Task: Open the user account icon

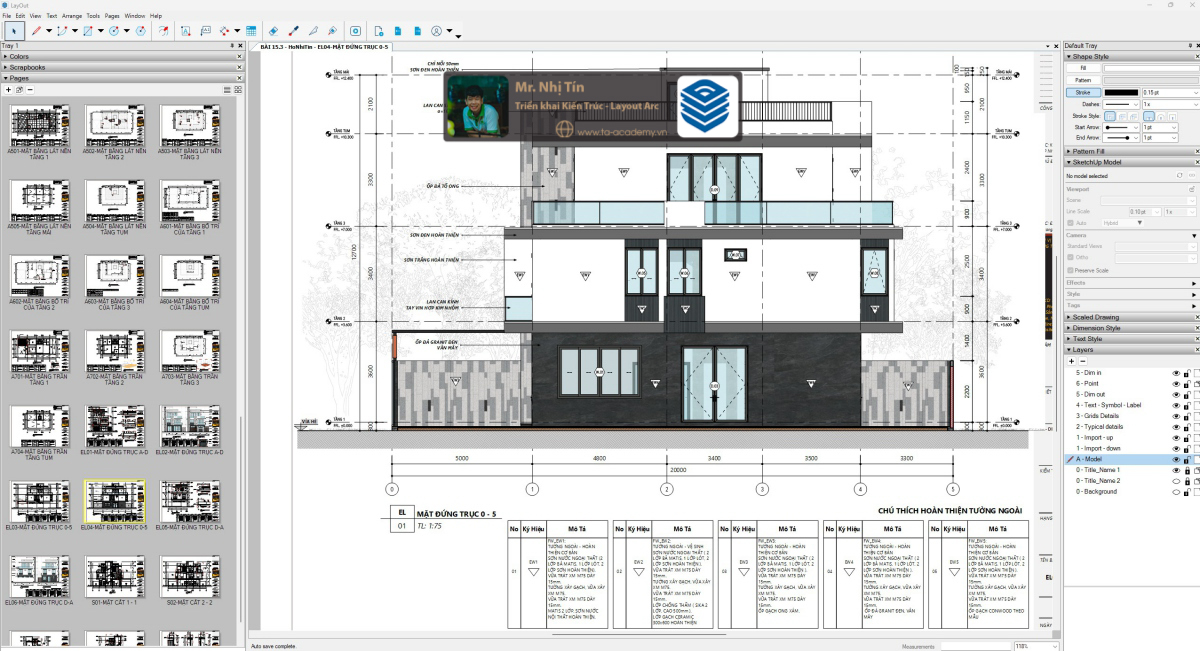Action: click(437, 31)
